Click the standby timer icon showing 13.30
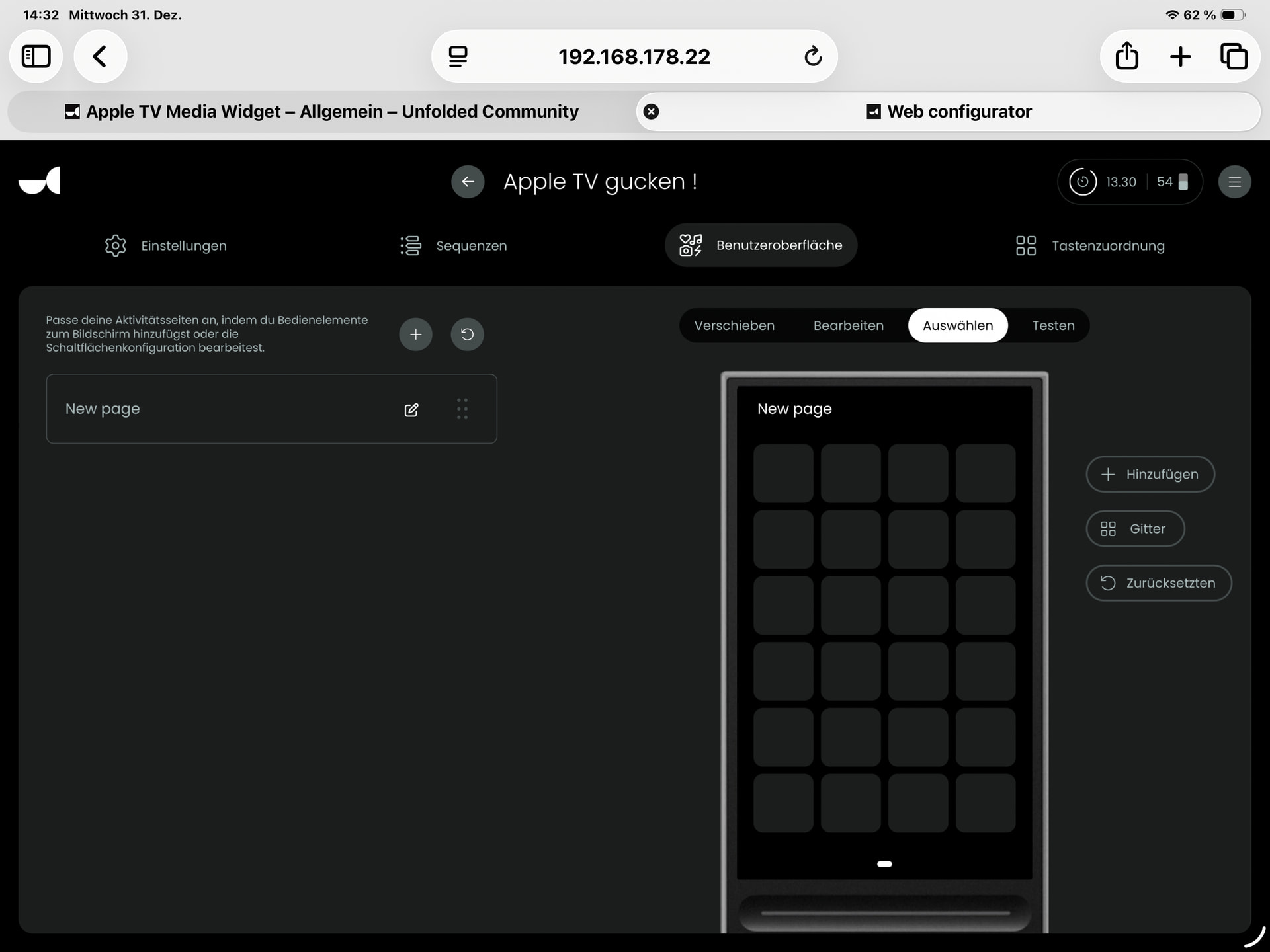Screen dimensions: 1270x952 point(1083,182)
